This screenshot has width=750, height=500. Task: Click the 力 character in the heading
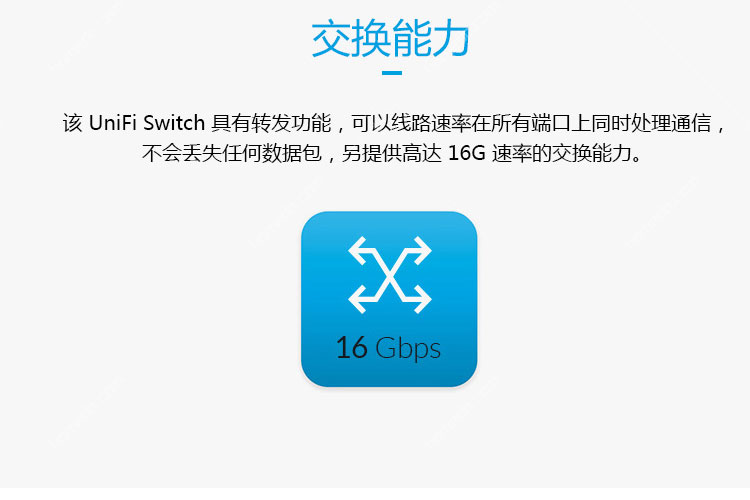tap(450, 38)
